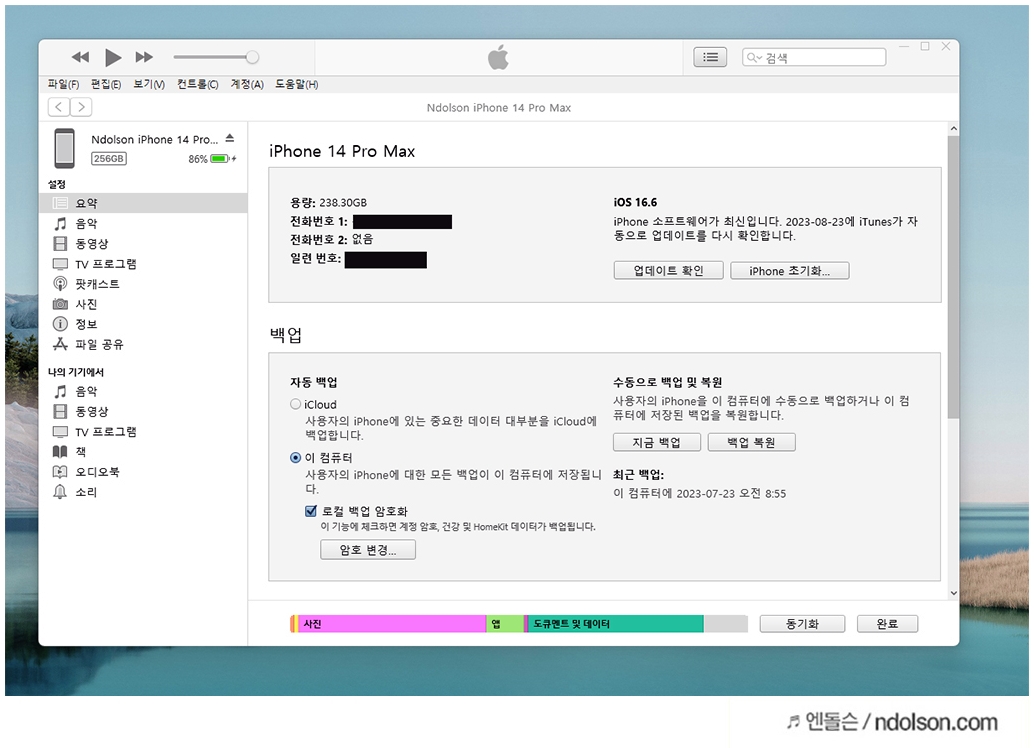Select 요약 summary in settings sidebar
The height and width of the screenshot is (748, 1034).
tap(144, 203)
